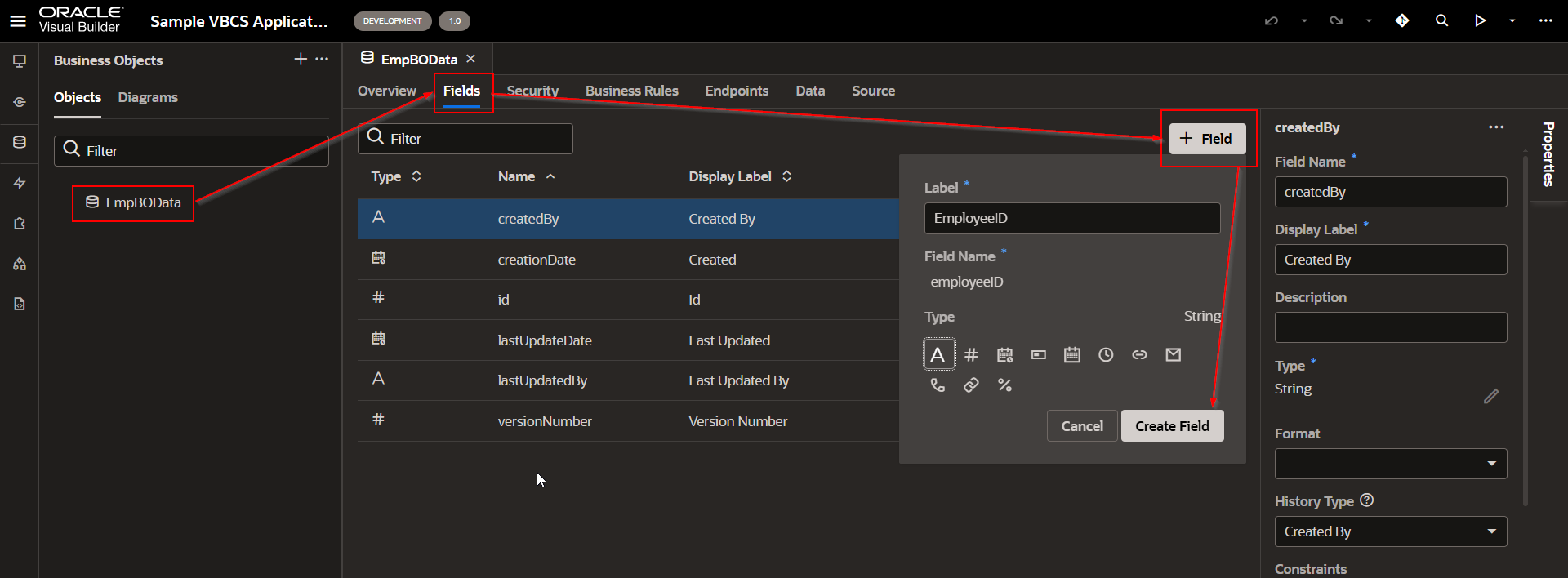This screenshot has width=1568, height=578.
Task: Expand the Preview run options dropdown
Action: (1512, 21)
